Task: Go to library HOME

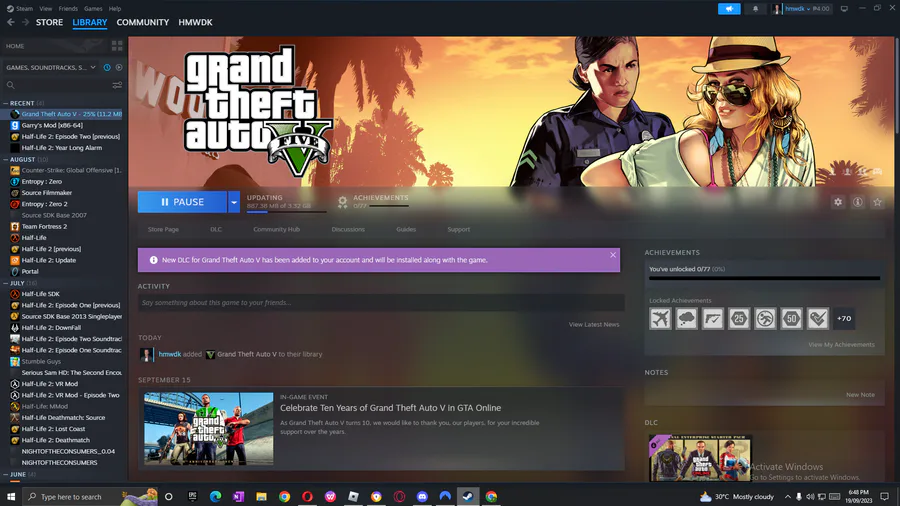Action: (15, 46)
